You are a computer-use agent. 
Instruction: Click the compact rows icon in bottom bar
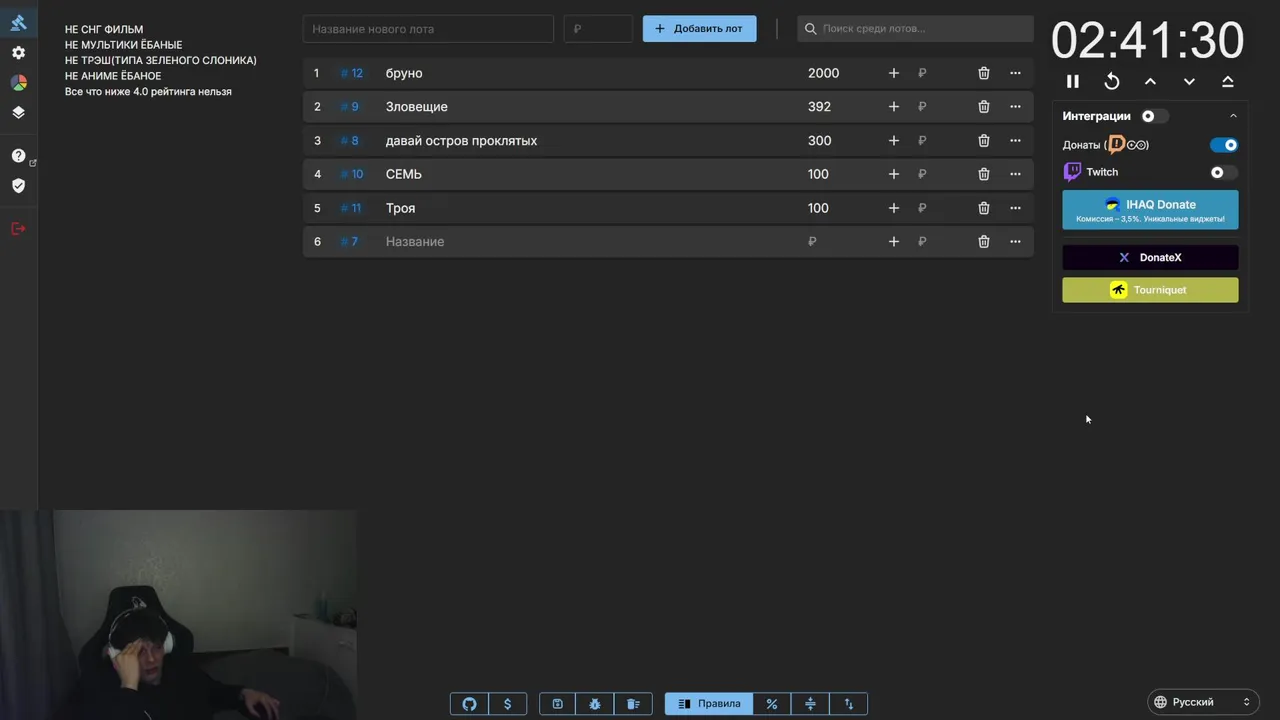[x=810, y=704]
